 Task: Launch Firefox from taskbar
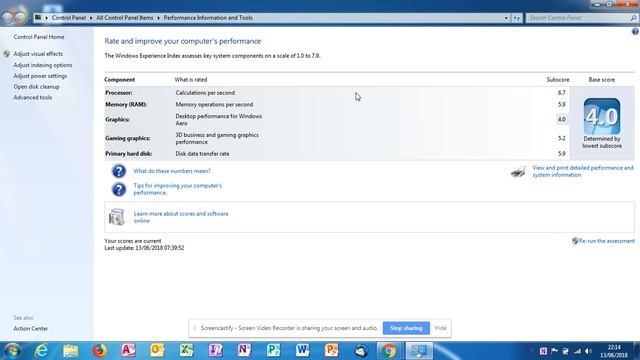point(99,351)
